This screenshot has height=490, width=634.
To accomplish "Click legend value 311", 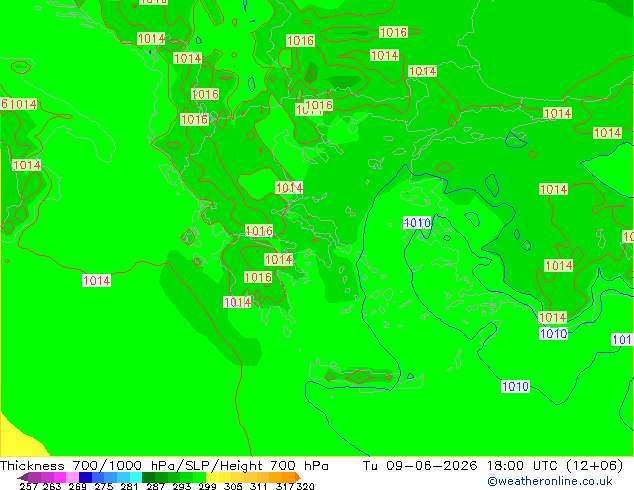I will (x=258, y=486).
